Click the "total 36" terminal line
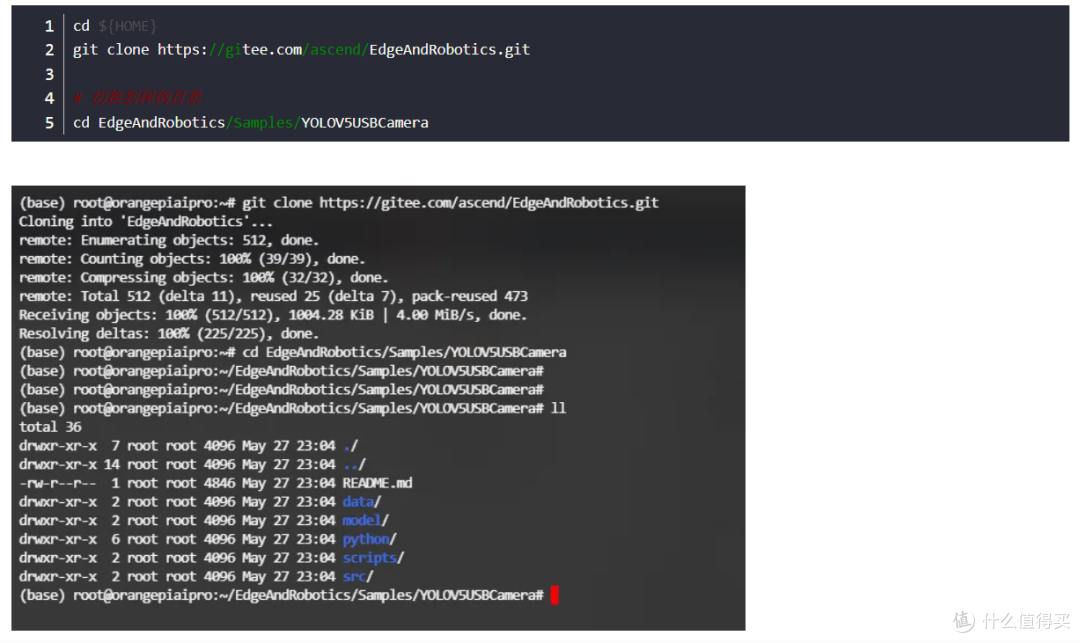 tap(50, 427)
